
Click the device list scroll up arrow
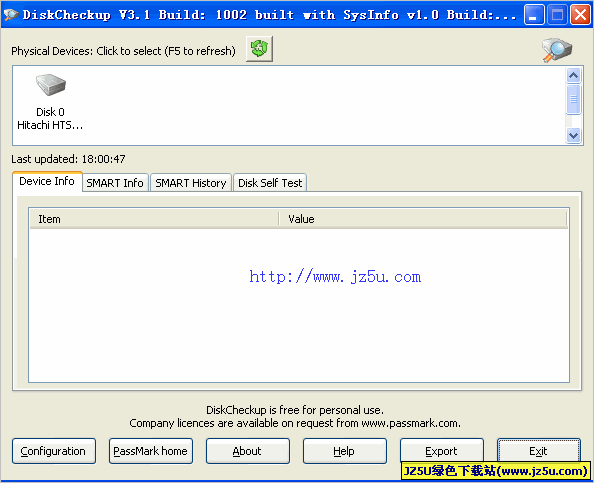574,75
